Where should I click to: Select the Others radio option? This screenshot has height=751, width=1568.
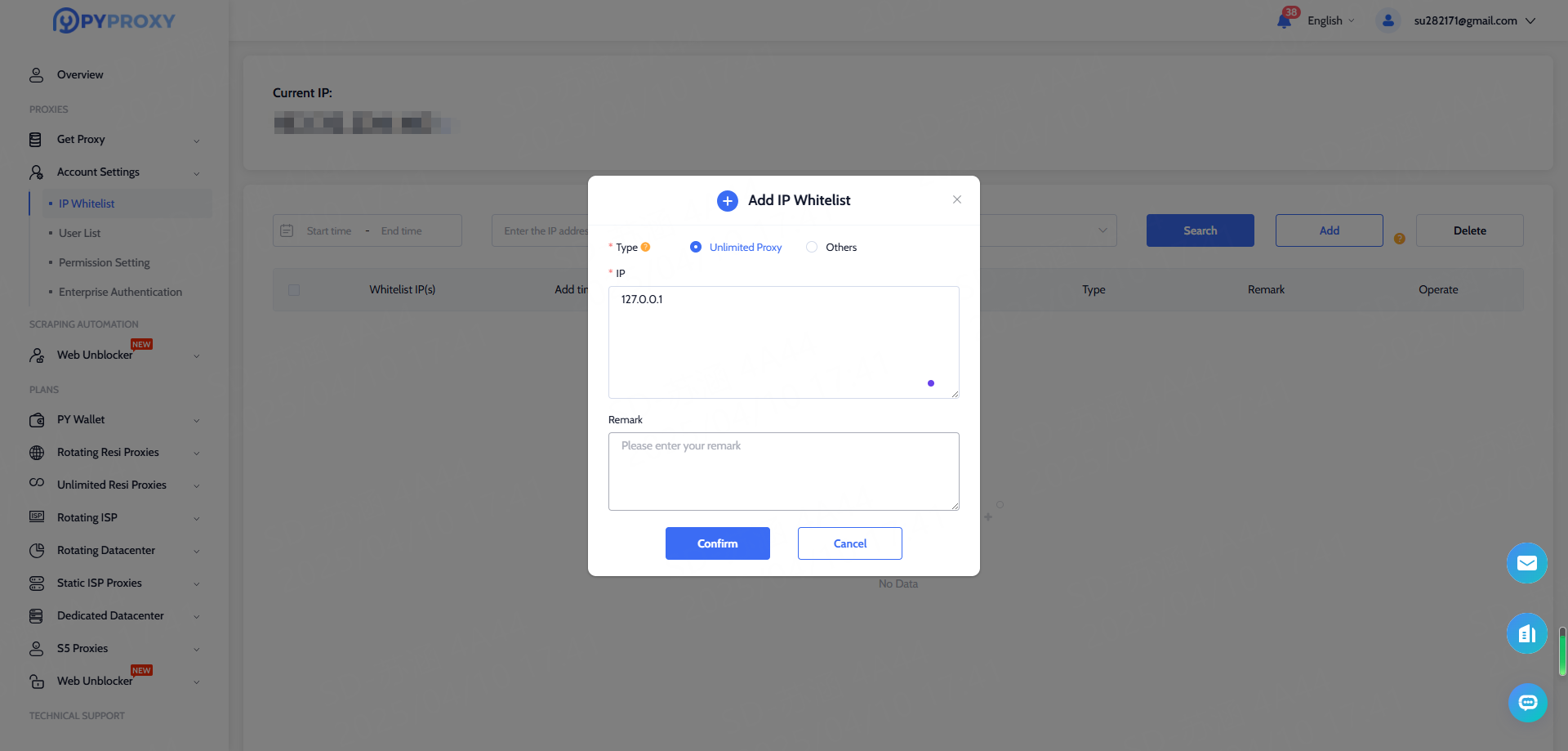point(812,247)
